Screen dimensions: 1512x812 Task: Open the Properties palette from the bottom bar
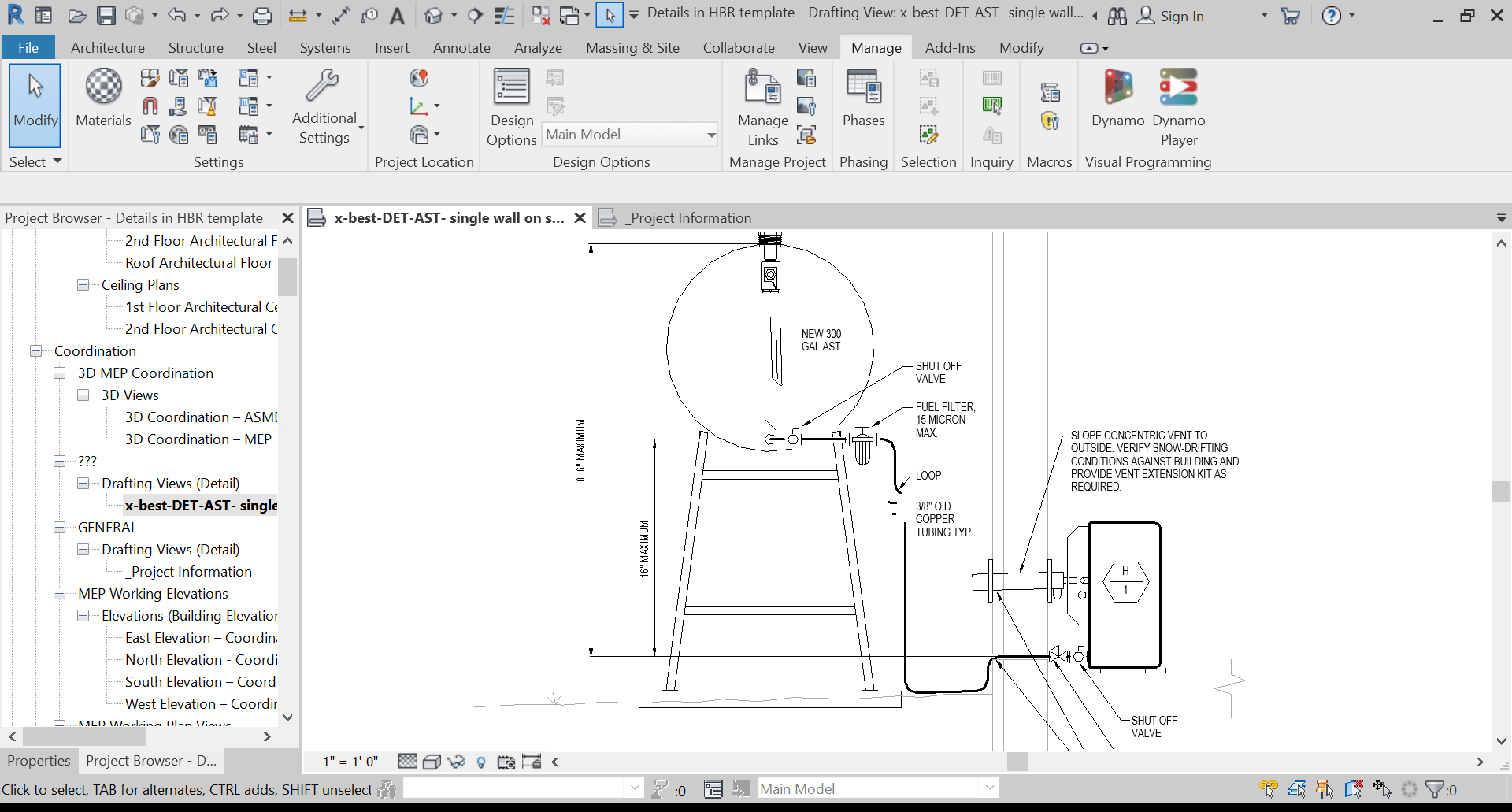(39, 760)
